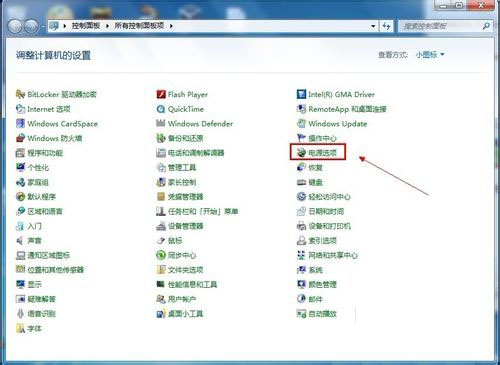Viewport: 500px width, 365px height.
Task: Open the 电源选项 power options icon
Action: pyautogui.click(x=301, y=153)
